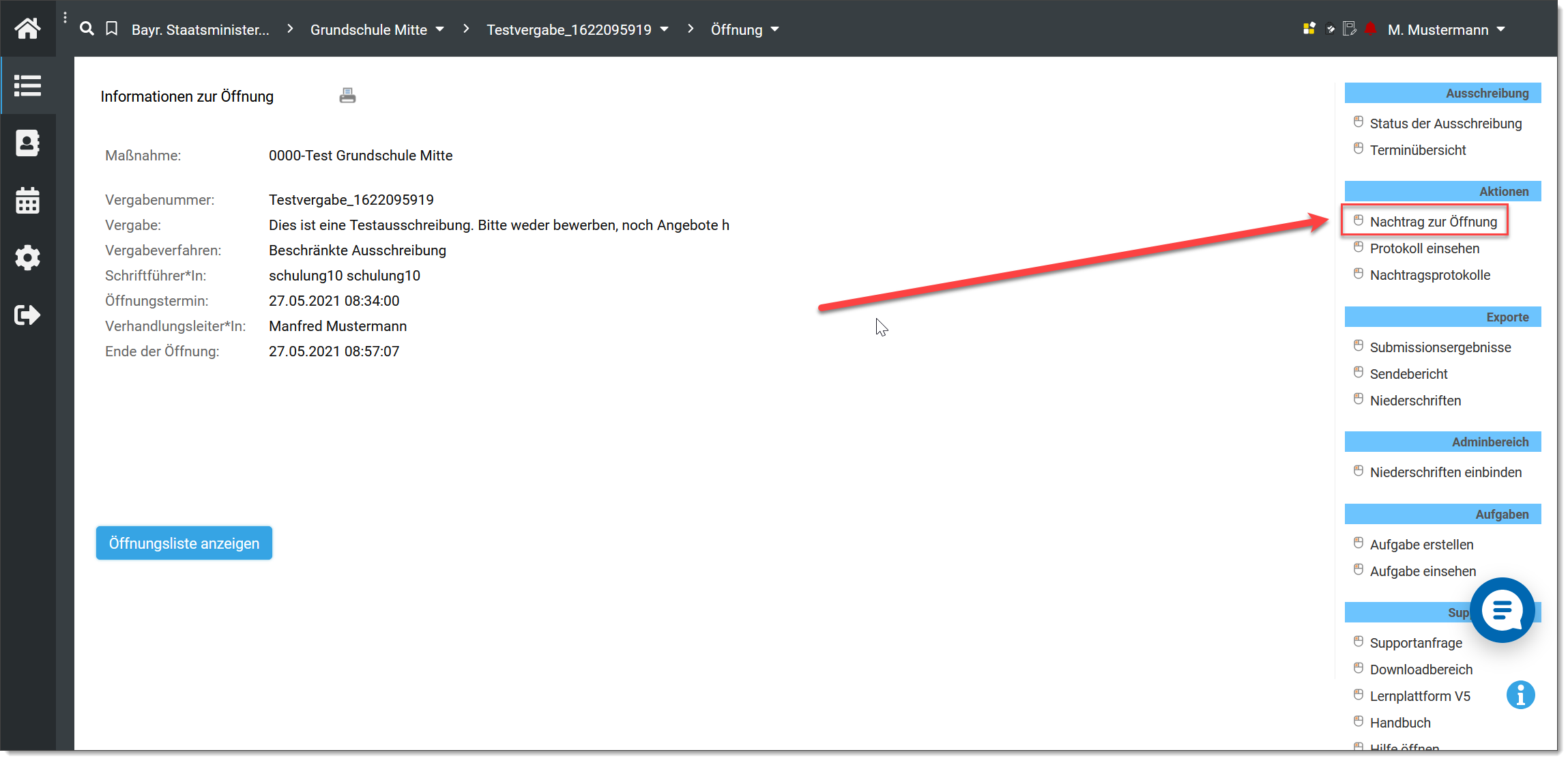Open the notebook with pencil icon
The image size is (1568, 761).
pyautogui.click(x=1349, y=29)
